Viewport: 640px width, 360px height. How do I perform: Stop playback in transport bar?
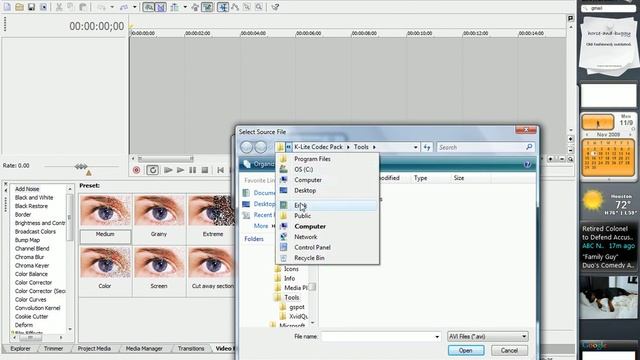(205, 170)
